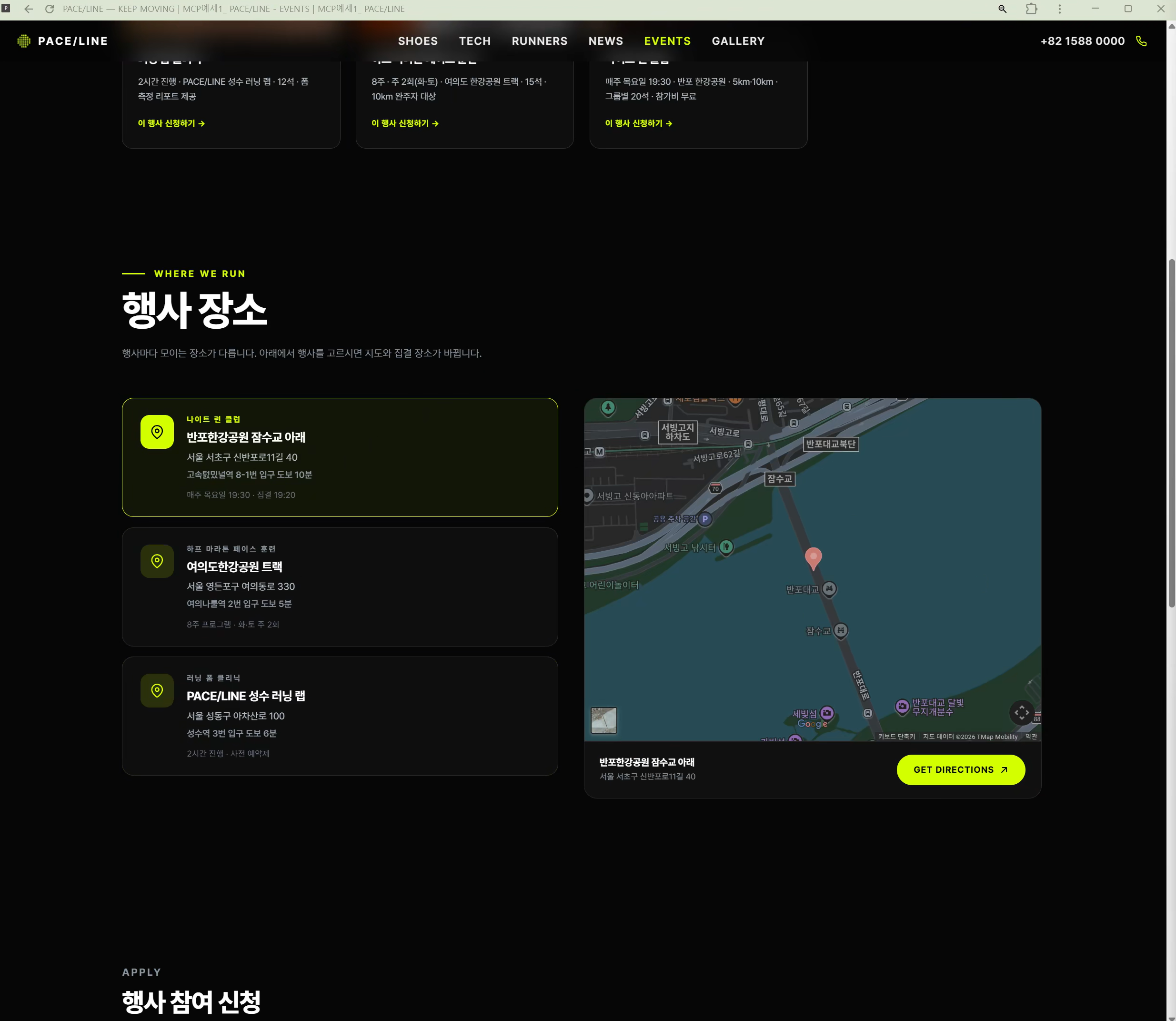The height and width of the screenshot is (1021, 1176).
Task: Click the browser address bar text
Action: pyautogui.click(x=233, y=9)
